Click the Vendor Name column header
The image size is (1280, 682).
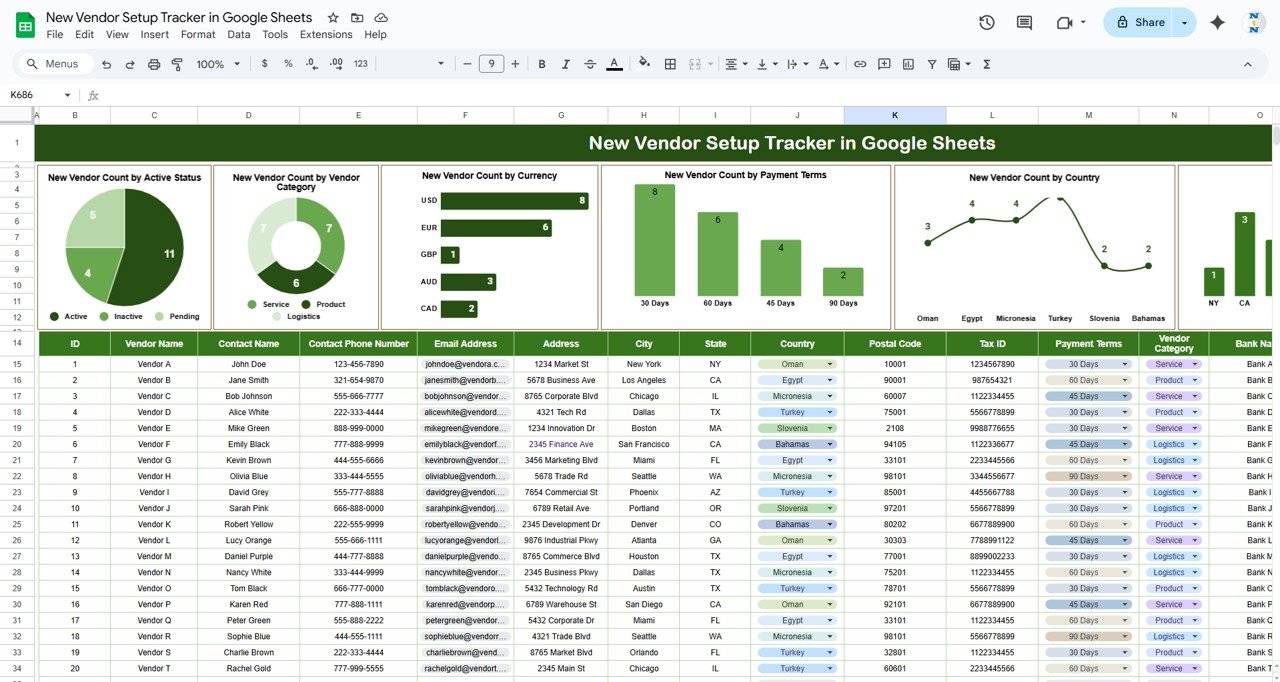pos(154,343)
